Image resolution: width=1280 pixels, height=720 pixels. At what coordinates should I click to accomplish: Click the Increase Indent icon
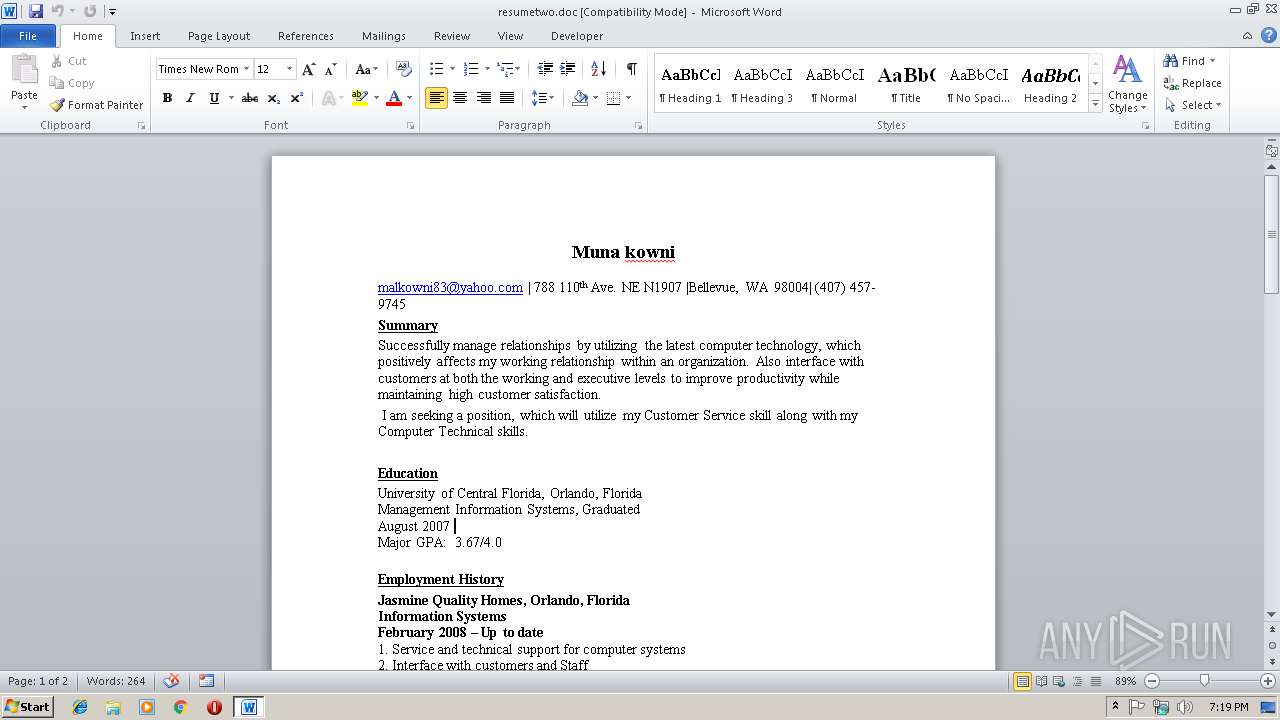(567, 69)
